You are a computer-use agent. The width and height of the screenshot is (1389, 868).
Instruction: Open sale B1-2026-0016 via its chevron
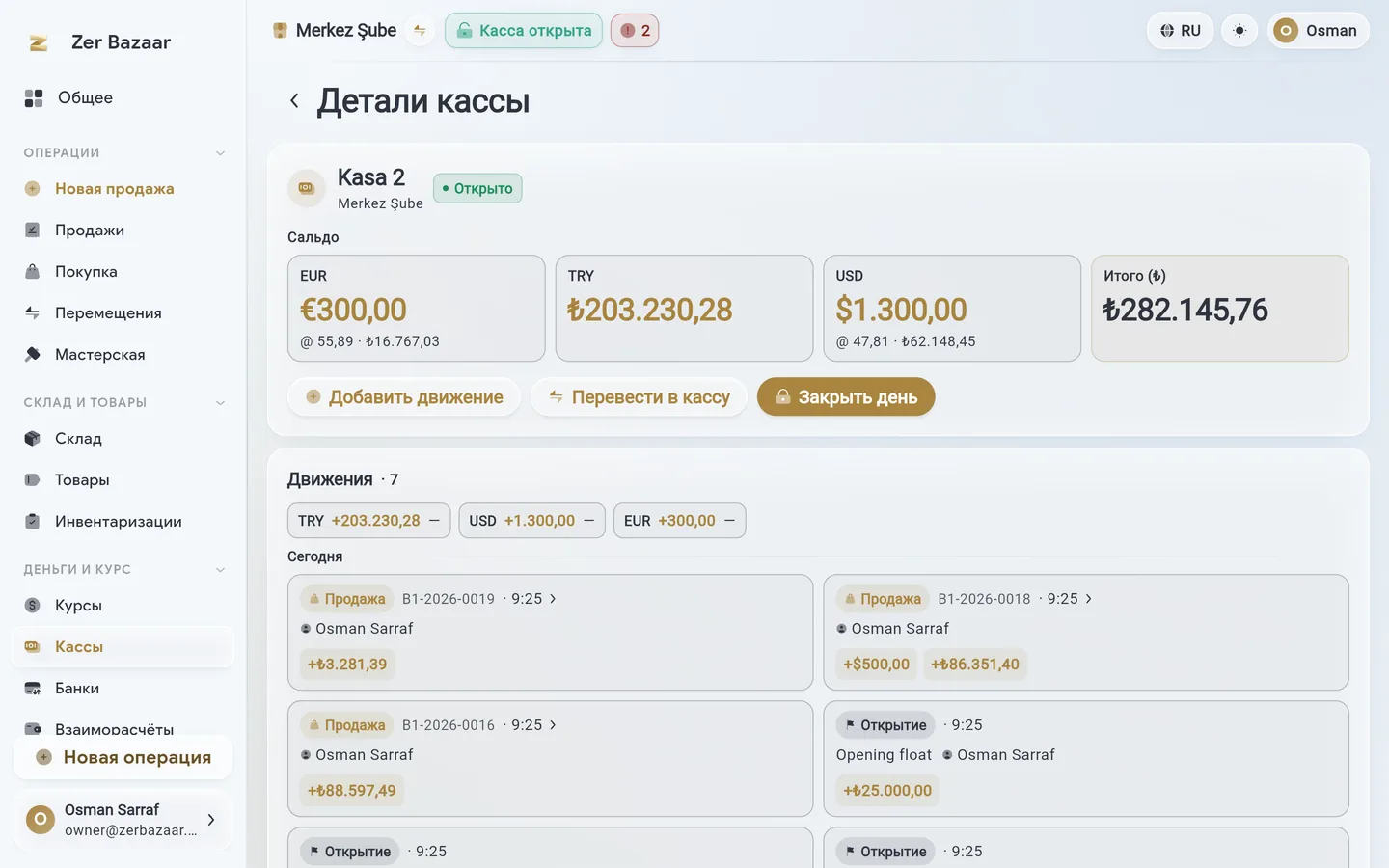coord(553,725)
